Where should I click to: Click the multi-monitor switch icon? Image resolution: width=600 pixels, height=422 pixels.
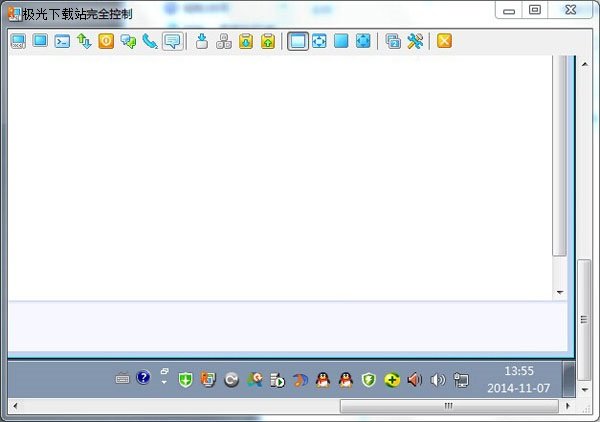(x=393, y=41)
